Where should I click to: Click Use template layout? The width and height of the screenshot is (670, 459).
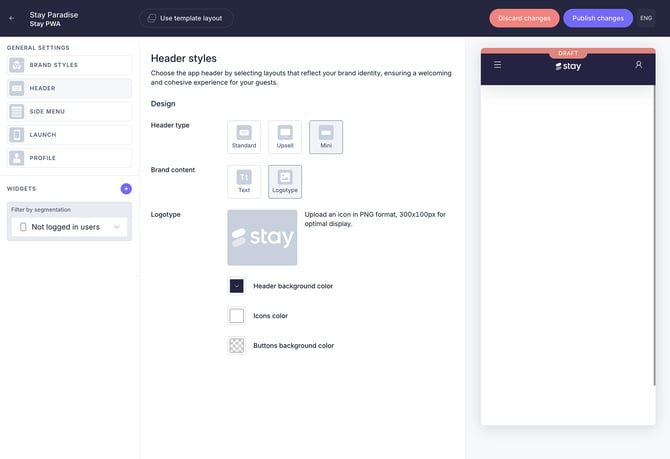186,18
